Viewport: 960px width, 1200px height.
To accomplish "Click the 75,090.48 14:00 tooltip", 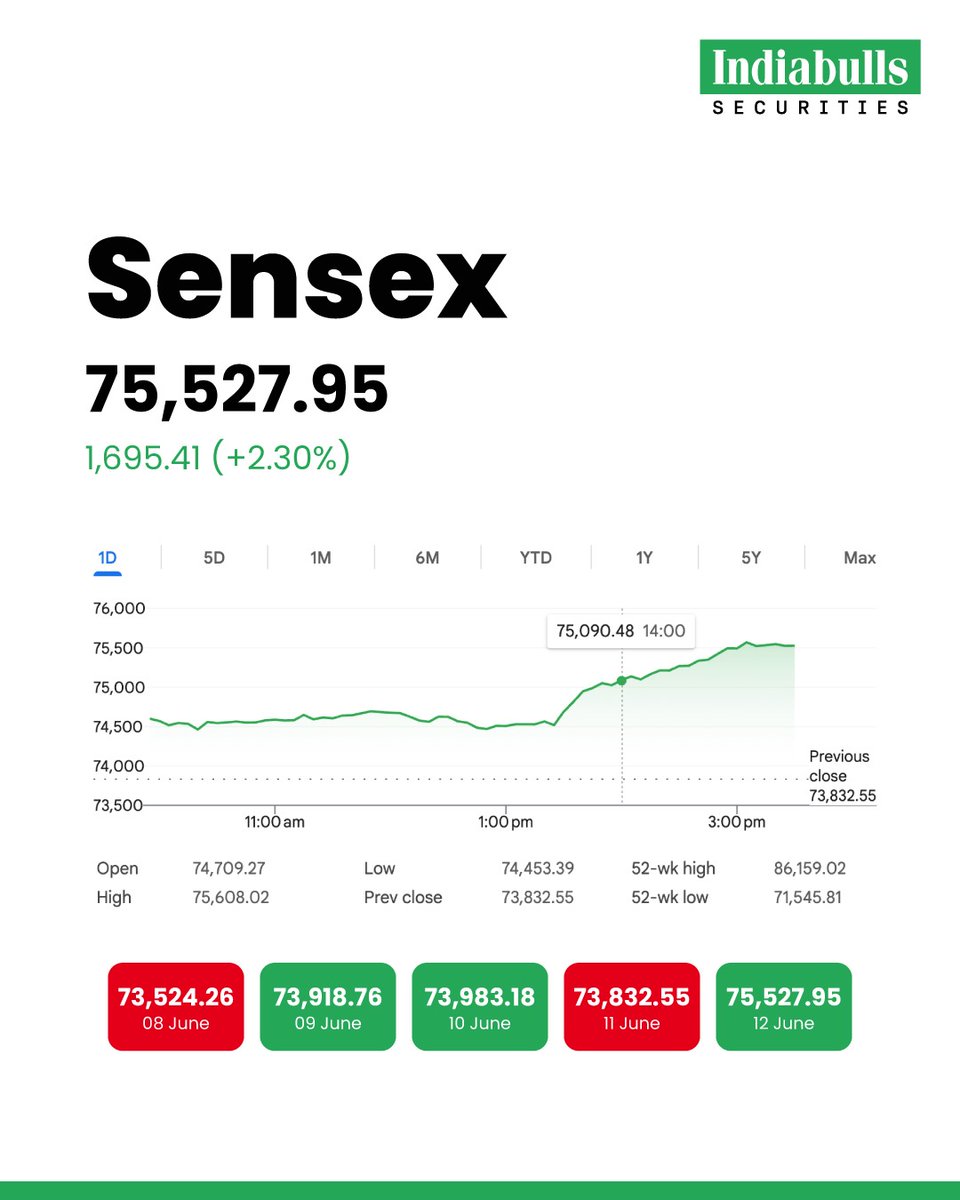I will pos(621,632).
